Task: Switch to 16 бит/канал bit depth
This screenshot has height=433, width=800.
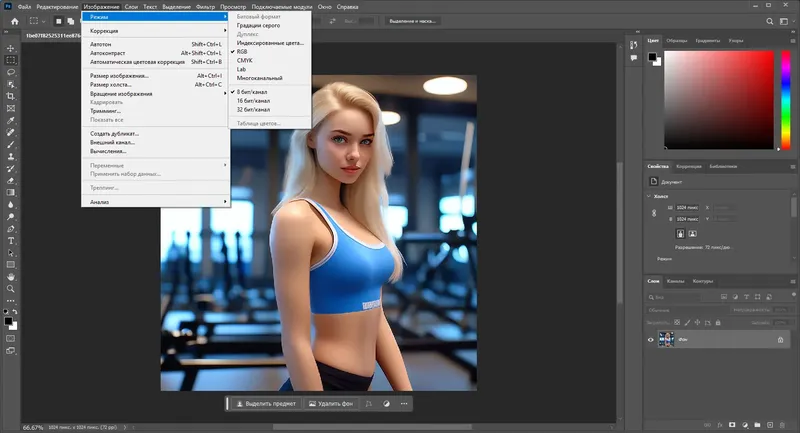Action: point(252,99)
